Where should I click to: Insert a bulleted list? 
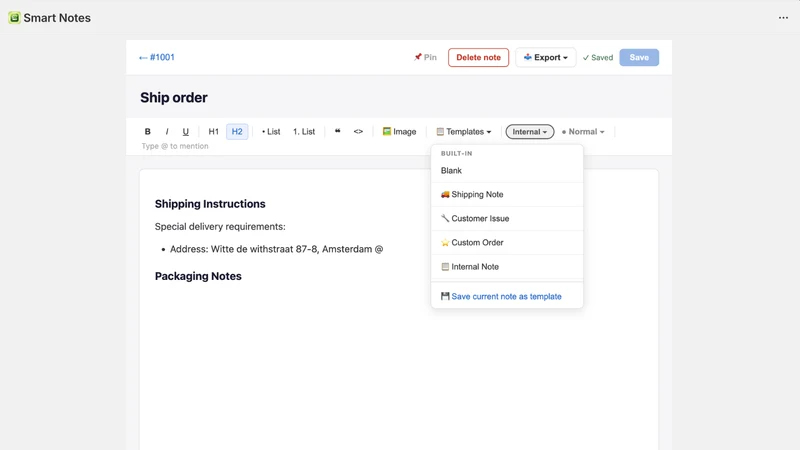(x=271, y=132)
